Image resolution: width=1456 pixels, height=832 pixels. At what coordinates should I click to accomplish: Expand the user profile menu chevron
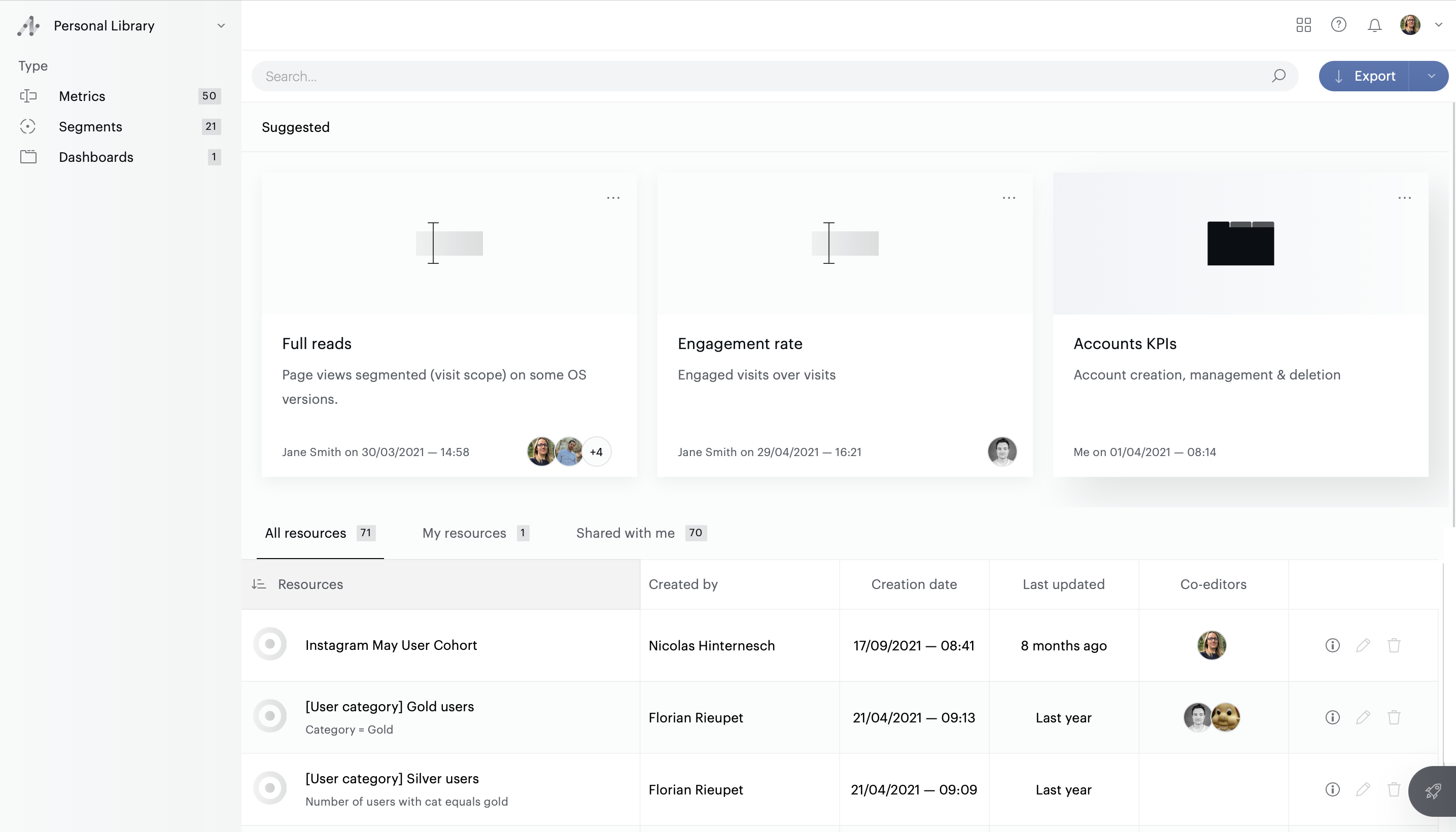1438,25
